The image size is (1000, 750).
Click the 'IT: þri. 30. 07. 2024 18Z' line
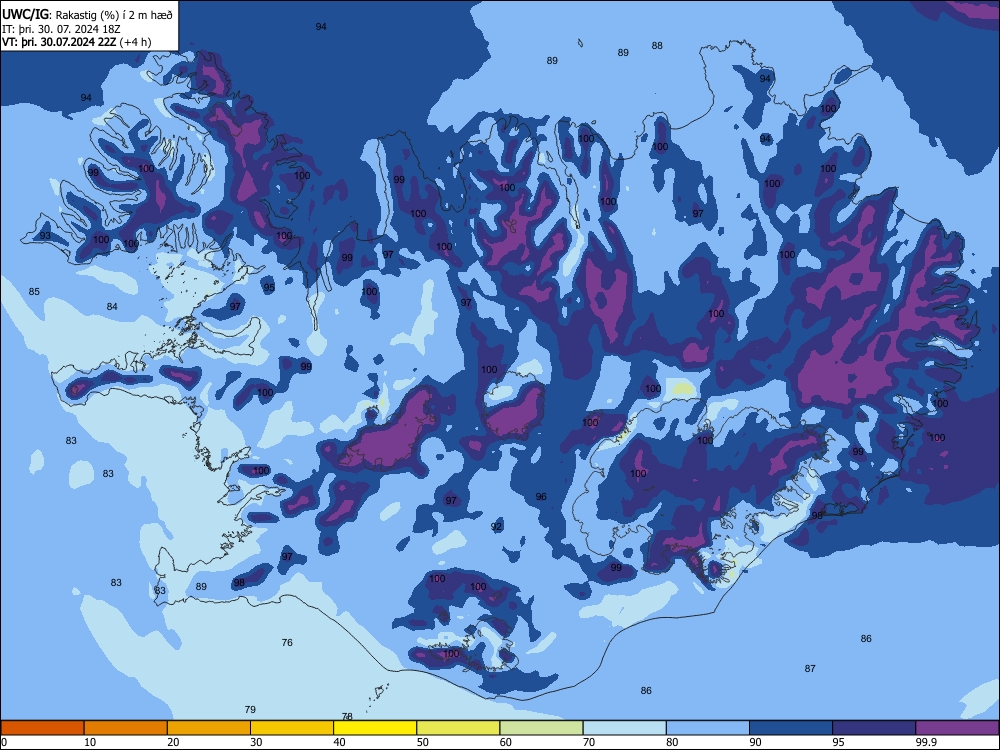coord(61,29)
